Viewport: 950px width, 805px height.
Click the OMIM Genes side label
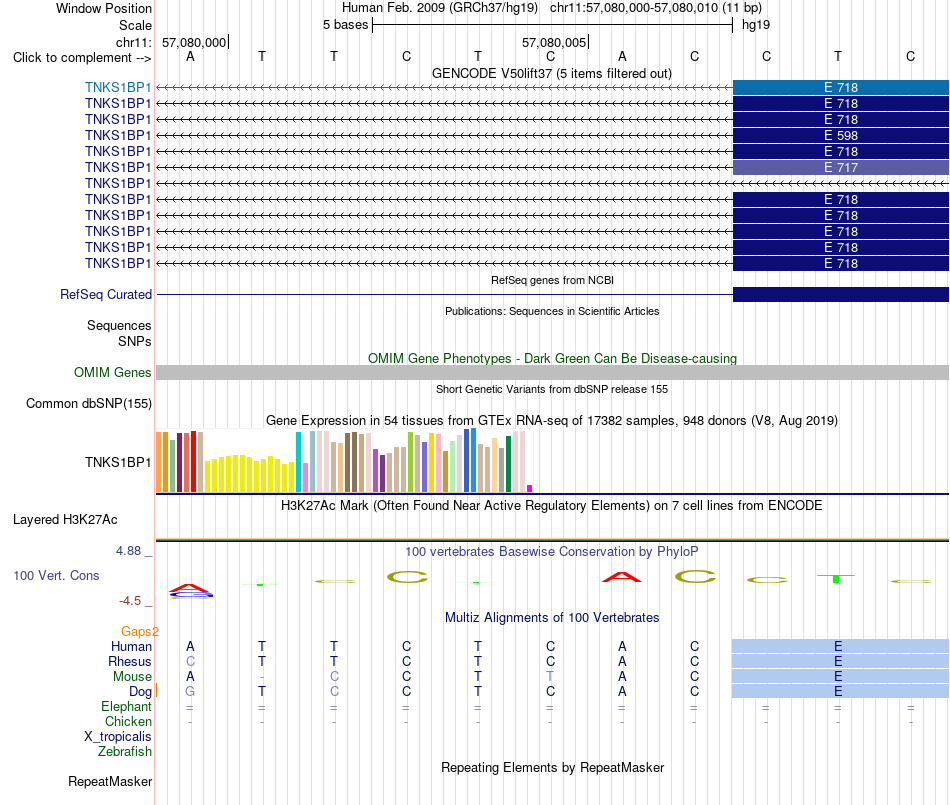click(x=112, y=373)
